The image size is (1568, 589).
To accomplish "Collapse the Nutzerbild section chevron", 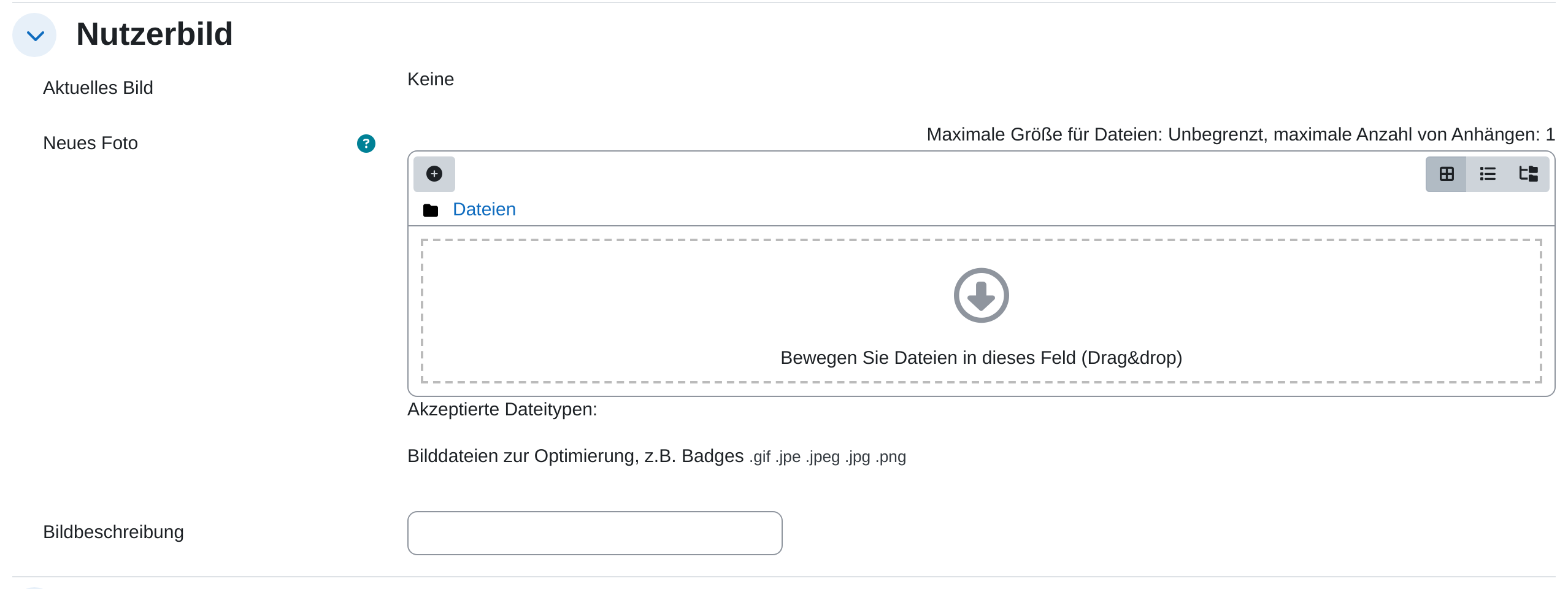I will pyautogui.click(x=35, y=36).
